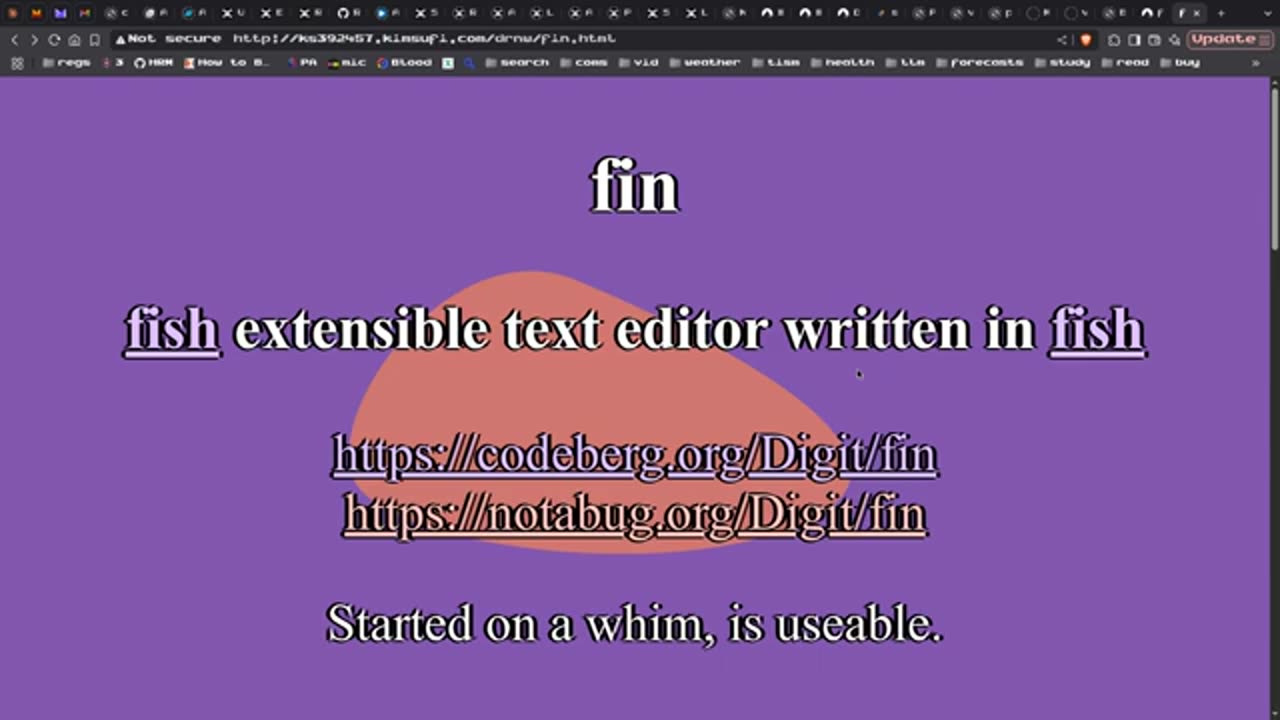Viewport: 1280px width, 720px height.
Task: Expand the forecasts bookmark folder
Action: 980,62
